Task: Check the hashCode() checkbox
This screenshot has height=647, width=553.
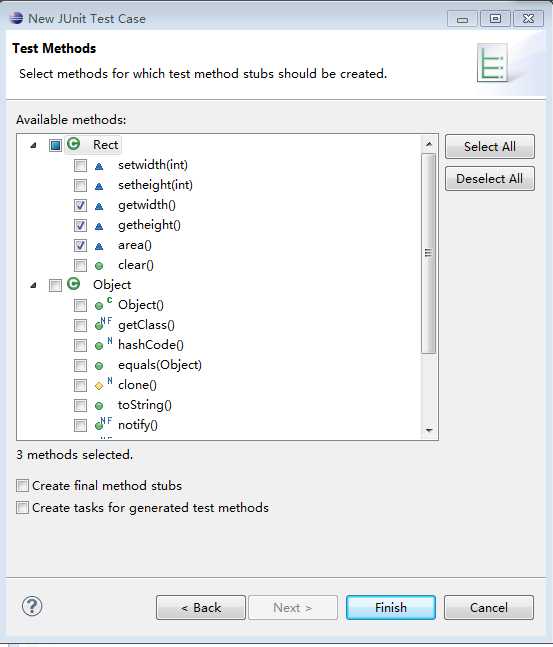Action: [x=80, y=345]
